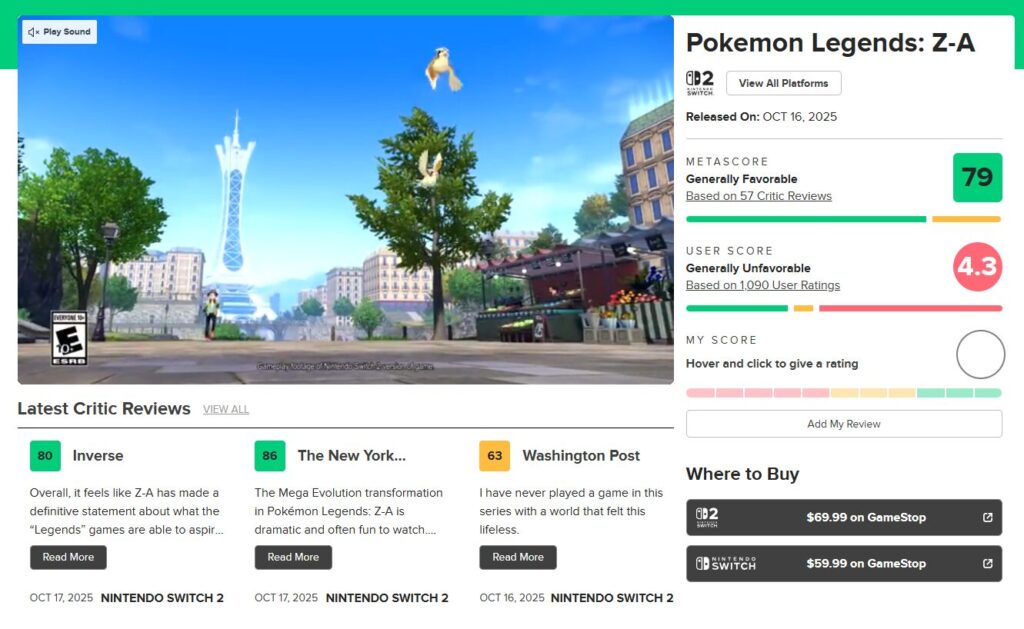Open Based on 1,090 User Ratings link
1024x629 pixels.
762,285
